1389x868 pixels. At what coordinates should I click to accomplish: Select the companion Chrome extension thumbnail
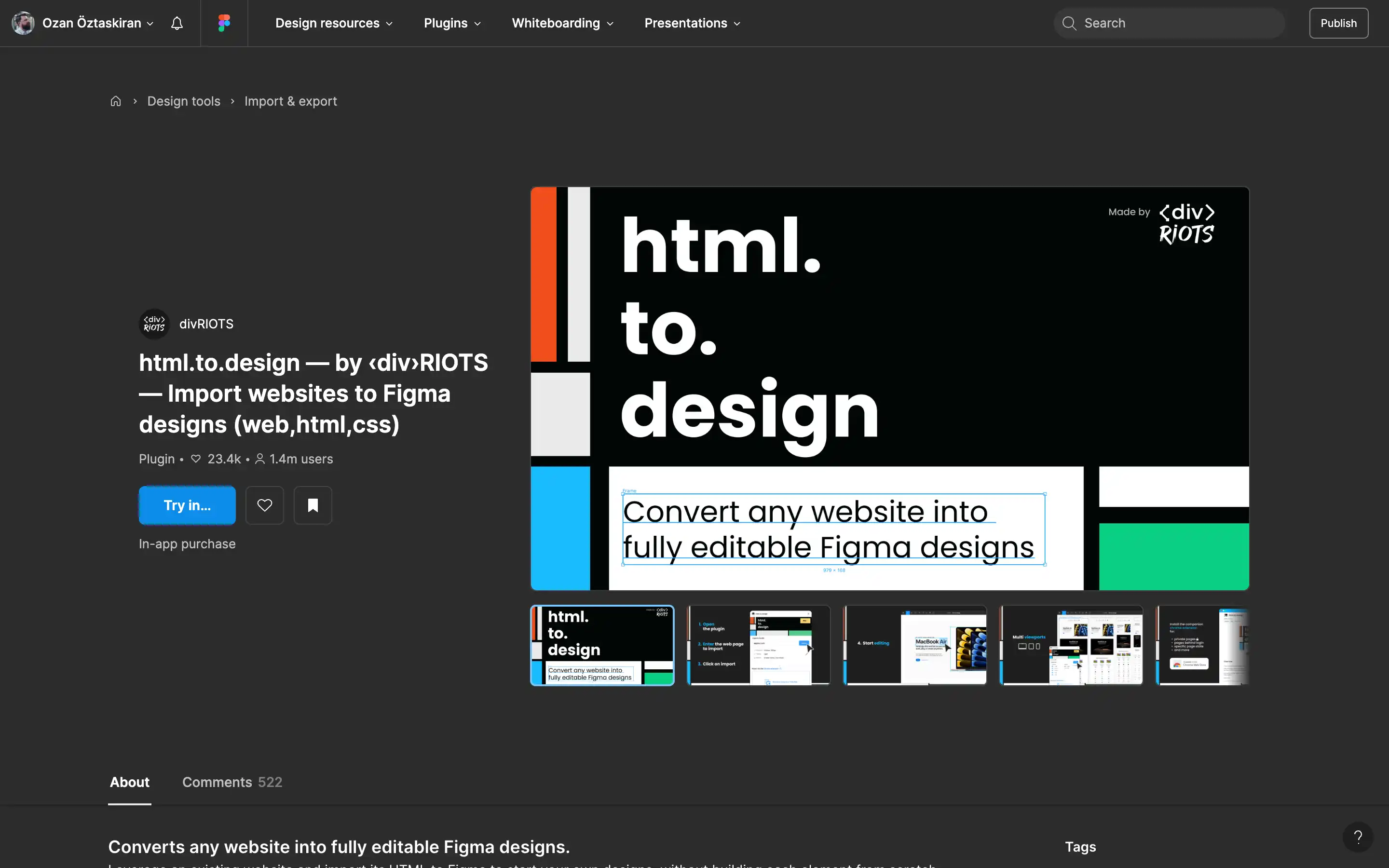point(1202,645)
